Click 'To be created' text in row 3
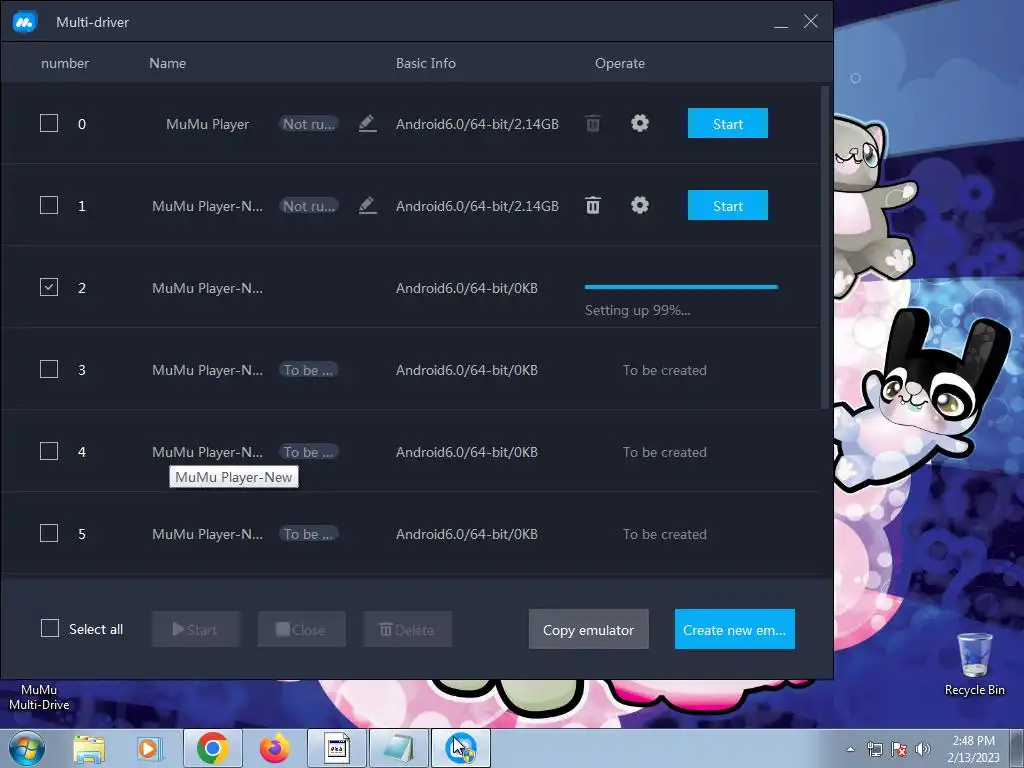The height and width of the screenshot is (768, 1024). click(x=665, y=370)
